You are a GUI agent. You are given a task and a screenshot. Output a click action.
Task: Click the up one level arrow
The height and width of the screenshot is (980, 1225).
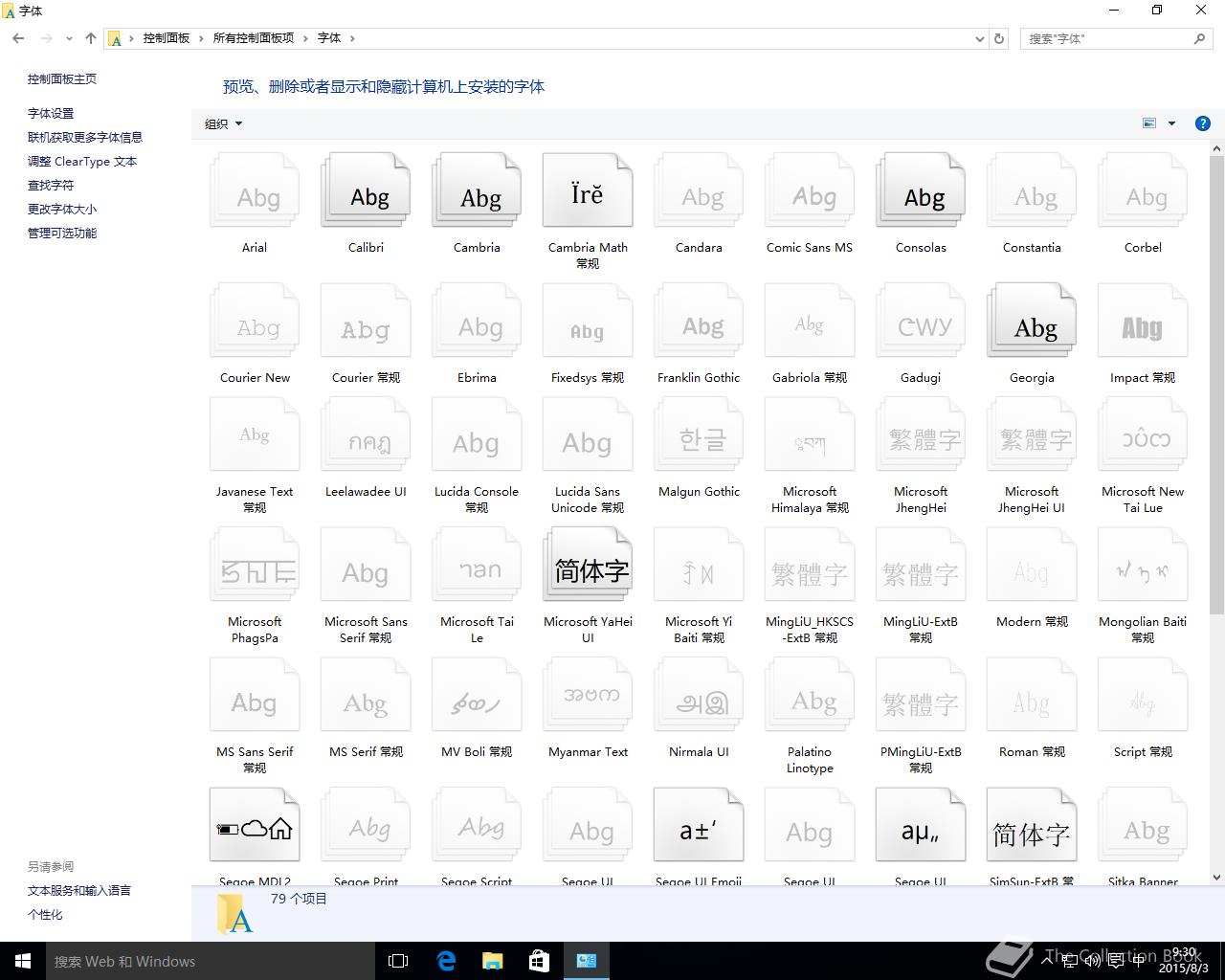(x=91, y=38)
